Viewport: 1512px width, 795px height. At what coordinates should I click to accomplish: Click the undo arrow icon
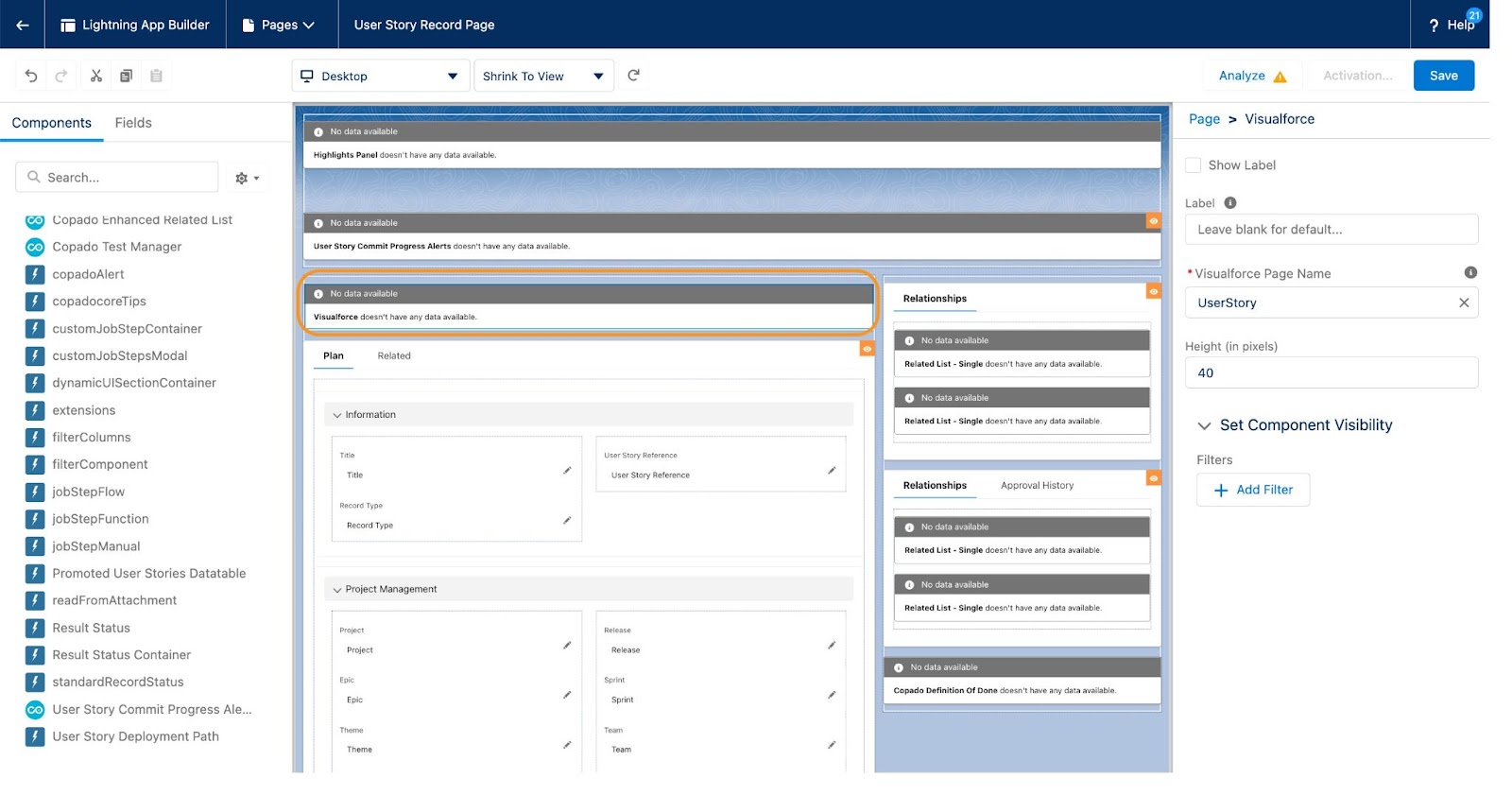[31, 76]
